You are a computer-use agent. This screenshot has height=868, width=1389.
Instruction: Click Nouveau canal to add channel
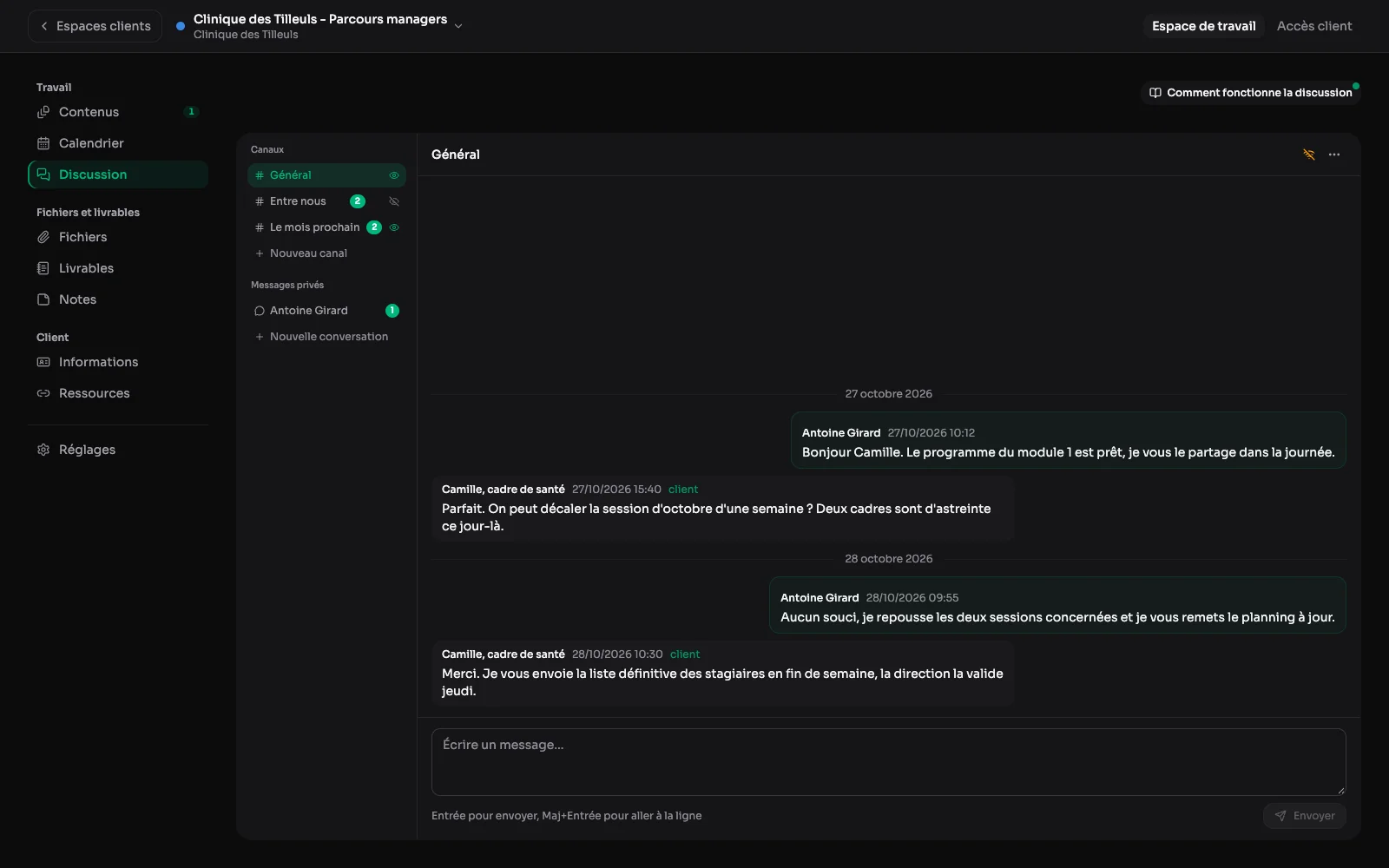click(x=326, y=253)
